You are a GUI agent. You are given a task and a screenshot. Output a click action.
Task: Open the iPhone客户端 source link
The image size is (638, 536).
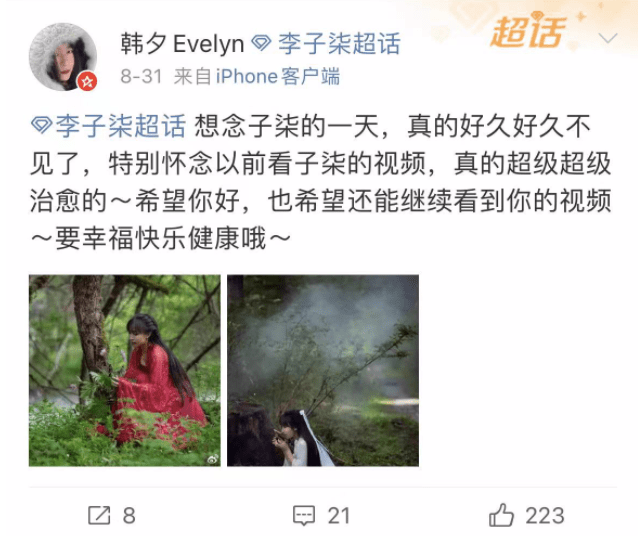278,77
